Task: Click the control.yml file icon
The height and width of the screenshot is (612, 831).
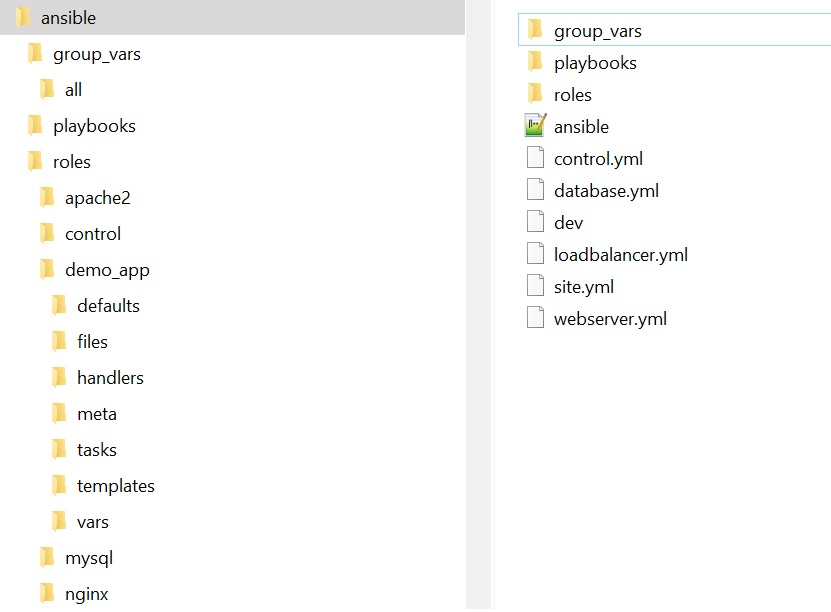Action: (536, 159)
